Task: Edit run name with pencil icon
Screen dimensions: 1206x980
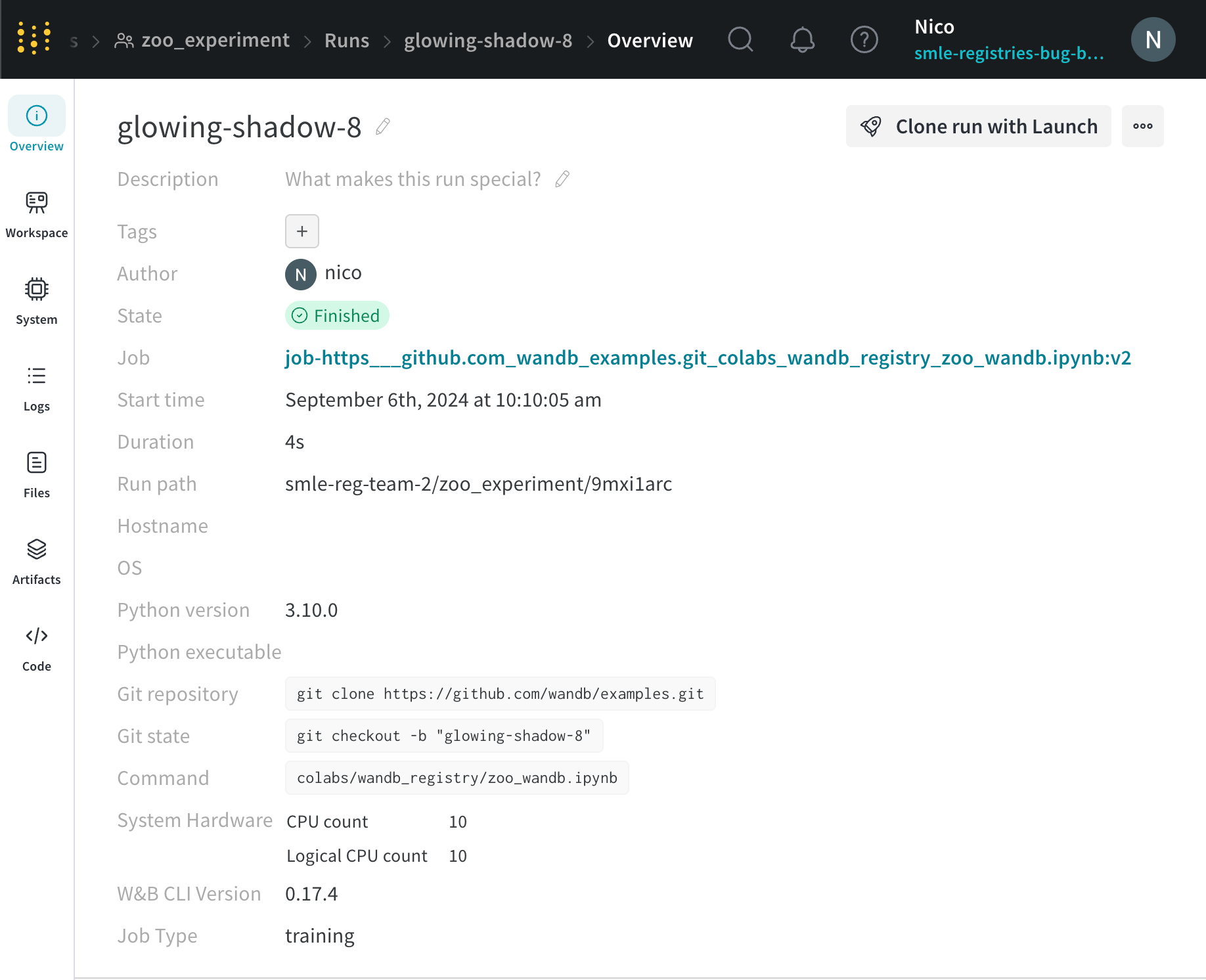Action: tap(383, 126)
